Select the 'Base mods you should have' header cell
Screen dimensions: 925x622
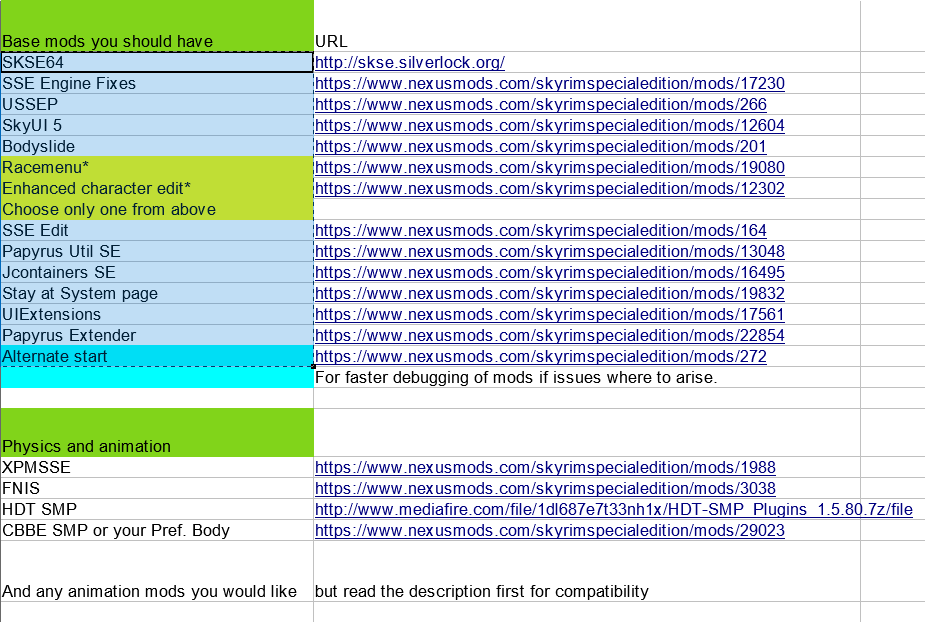pos(157,41)
